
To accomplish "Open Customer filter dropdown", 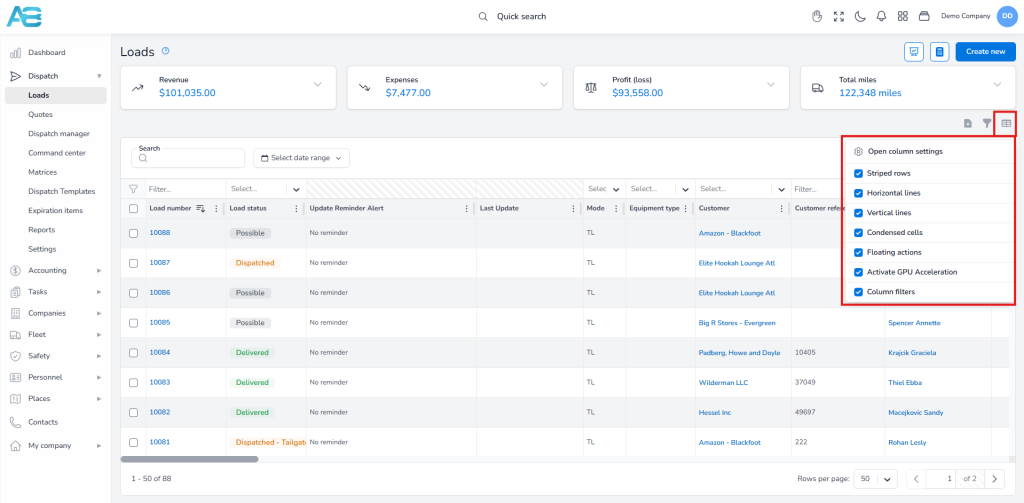I will coord(781,189).
